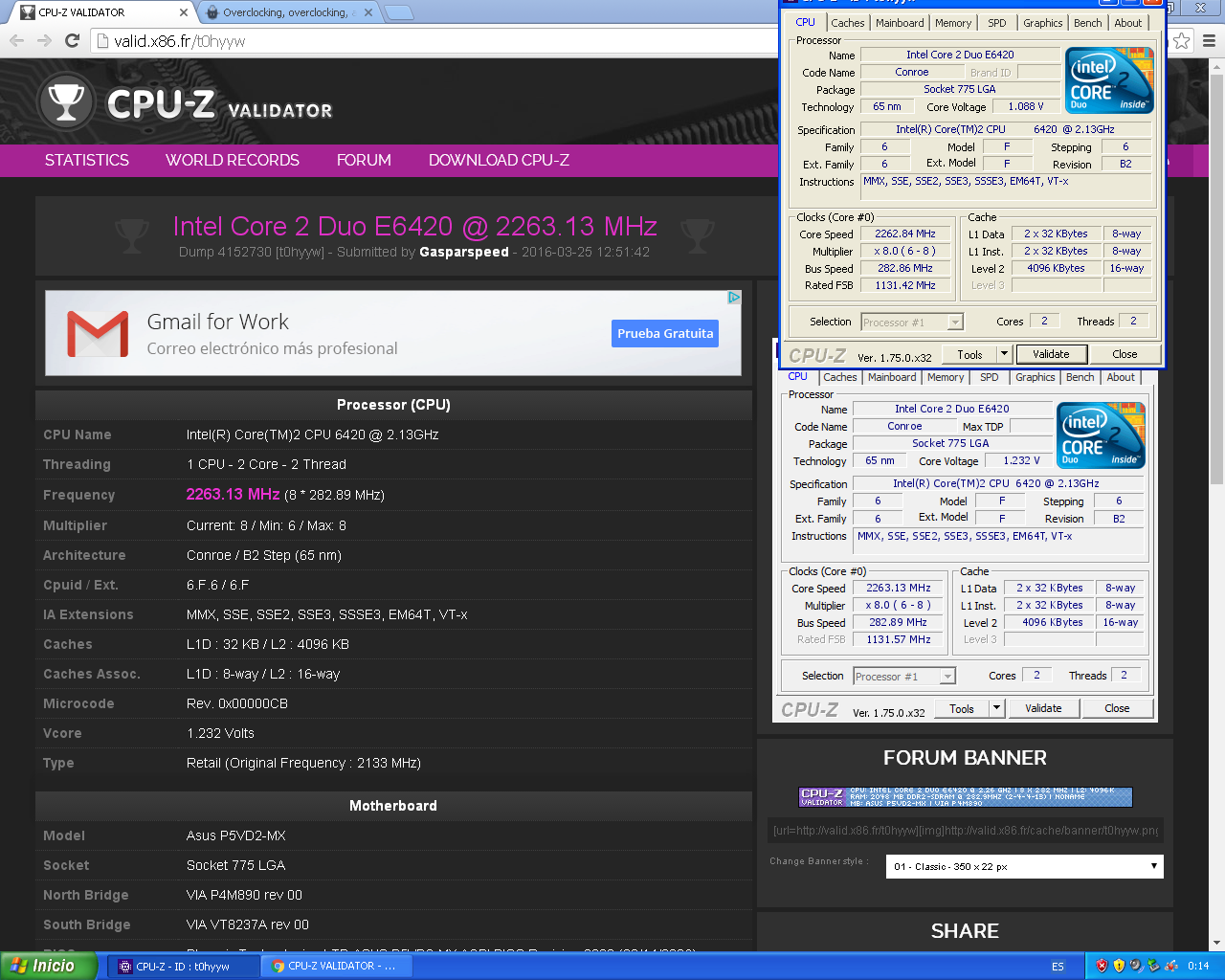Screen dimensions: 1225x980
Task: Switch to CPU-Z - ID taskbar item
Action: 182,967
